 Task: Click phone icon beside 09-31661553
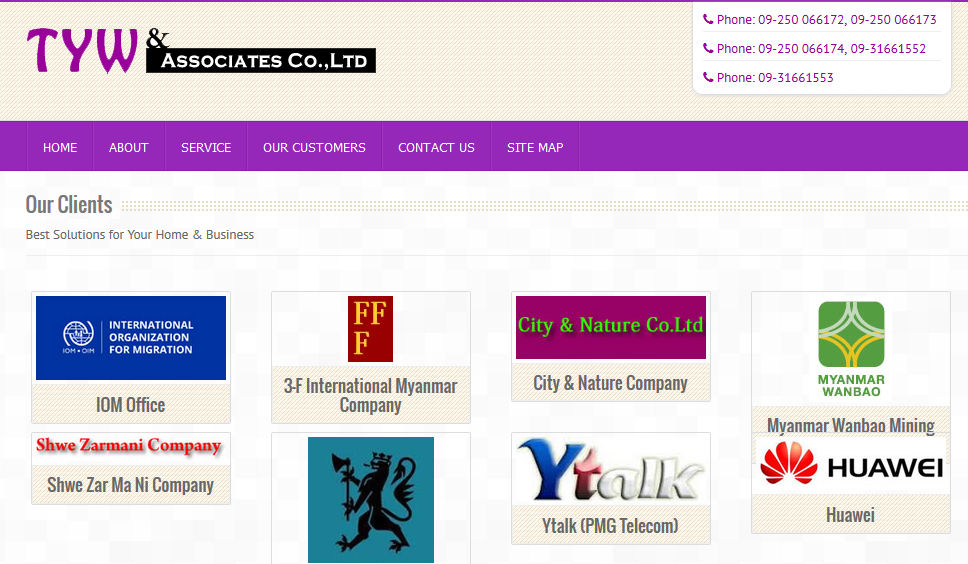pyautogui.click(x=708, y=77)
